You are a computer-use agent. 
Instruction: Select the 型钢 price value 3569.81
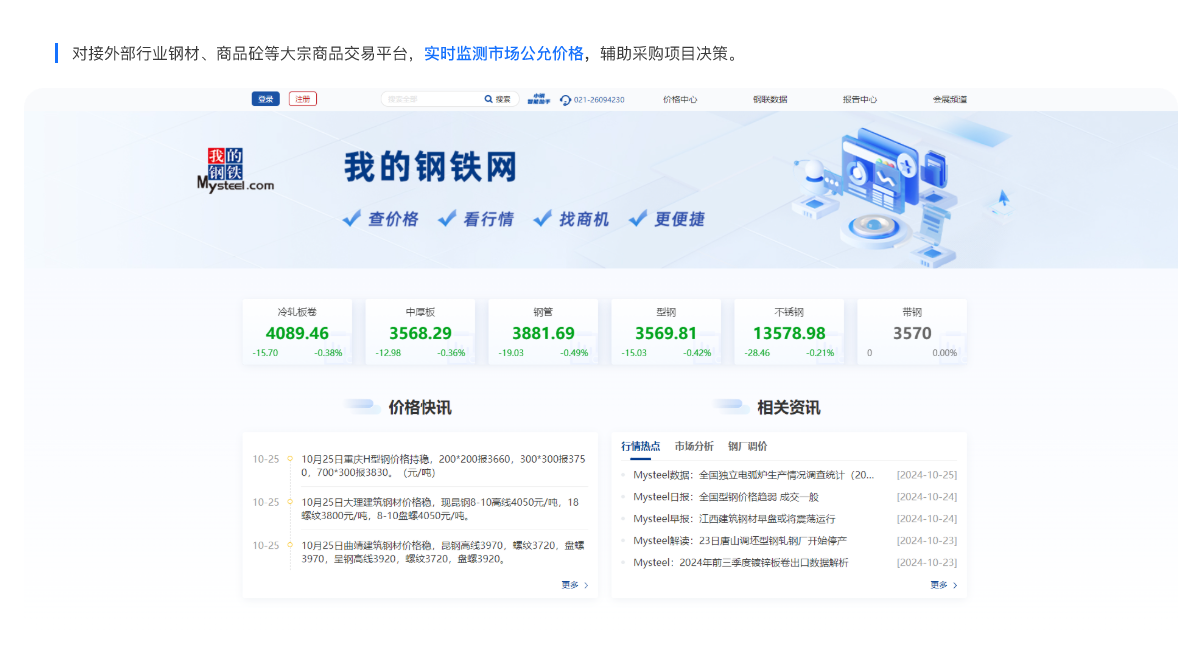(x=666, y=333)
